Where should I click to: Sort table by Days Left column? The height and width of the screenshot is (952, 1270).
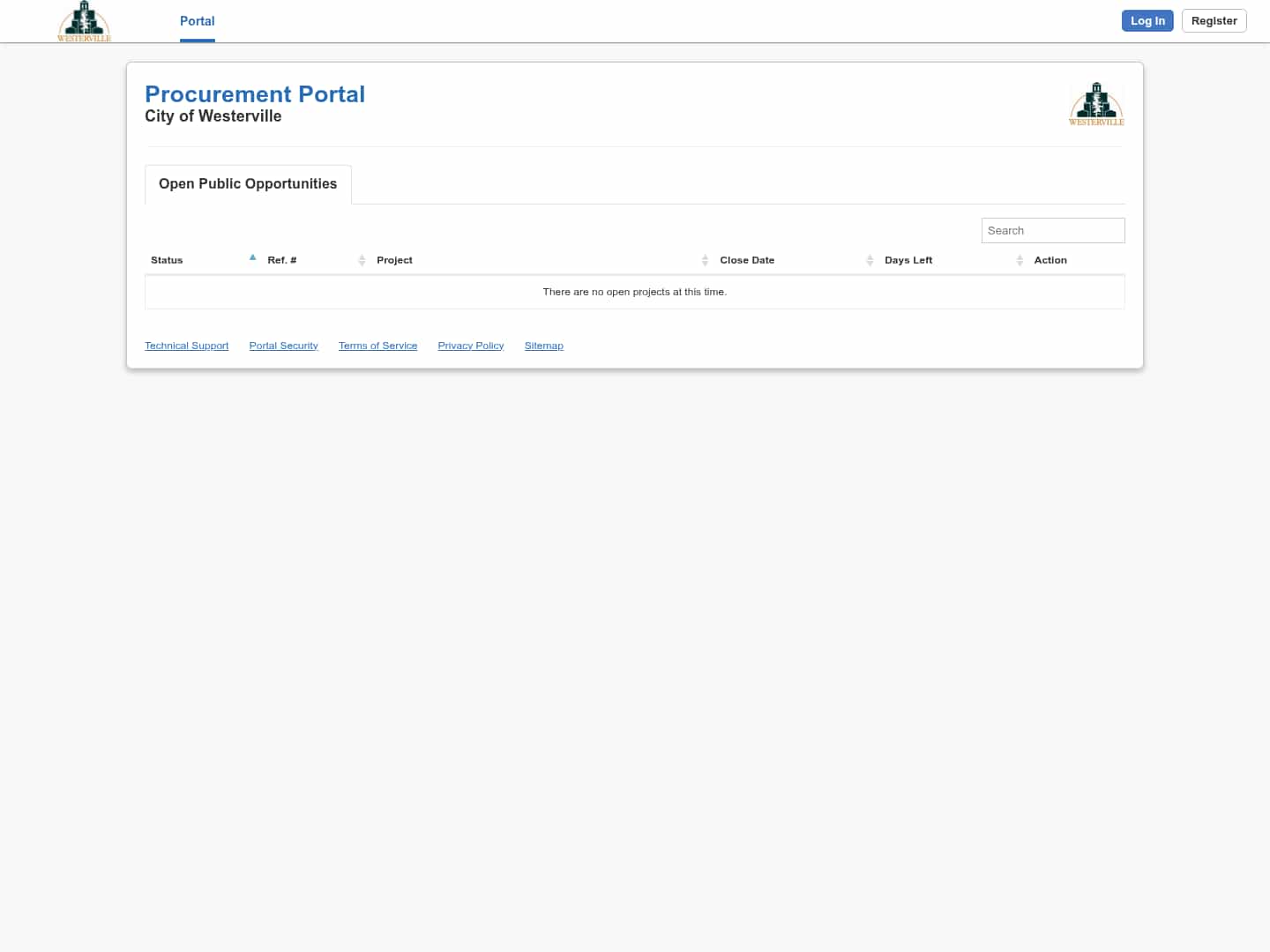(x=954, y=260)
